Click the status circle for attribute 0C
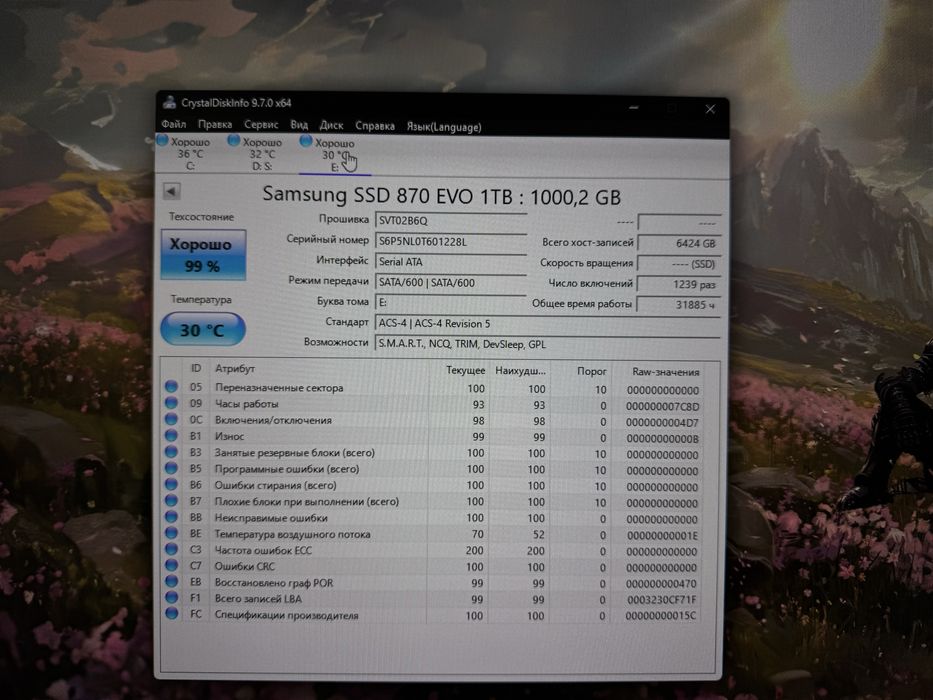 (171, 419)
